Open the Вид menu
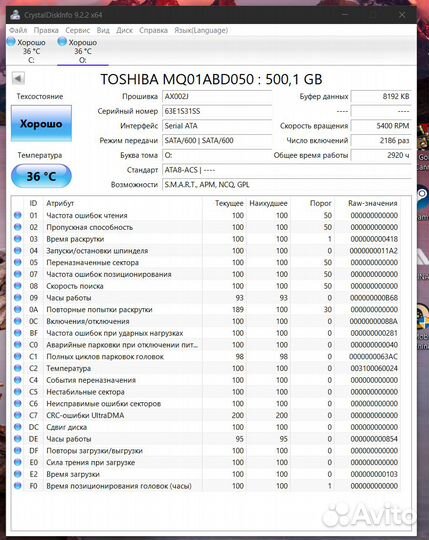 coord(103,30)
